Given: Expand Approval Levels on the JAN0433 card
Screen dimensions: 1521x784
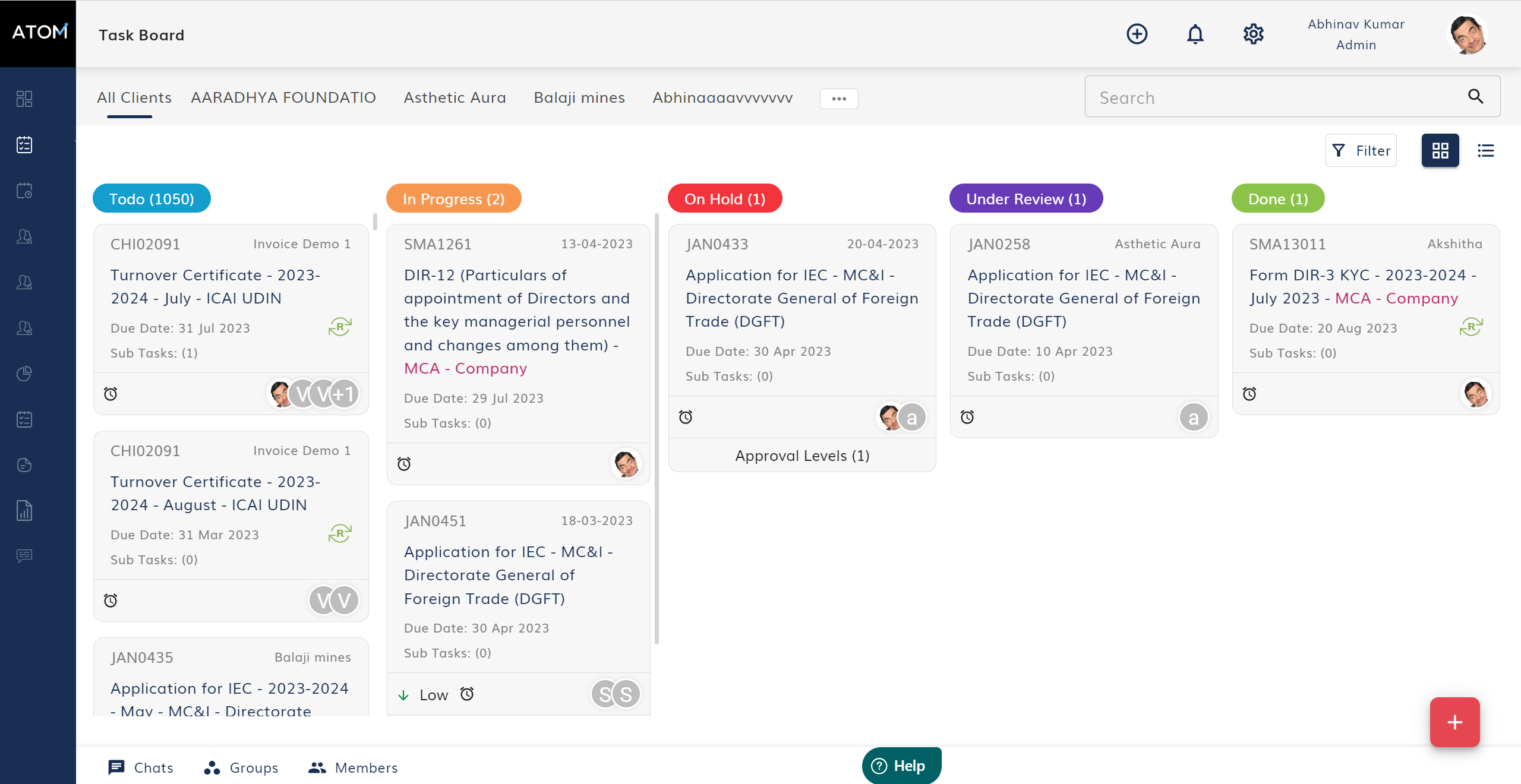Looking at the screenshot, I should click(x=801, y=456).
